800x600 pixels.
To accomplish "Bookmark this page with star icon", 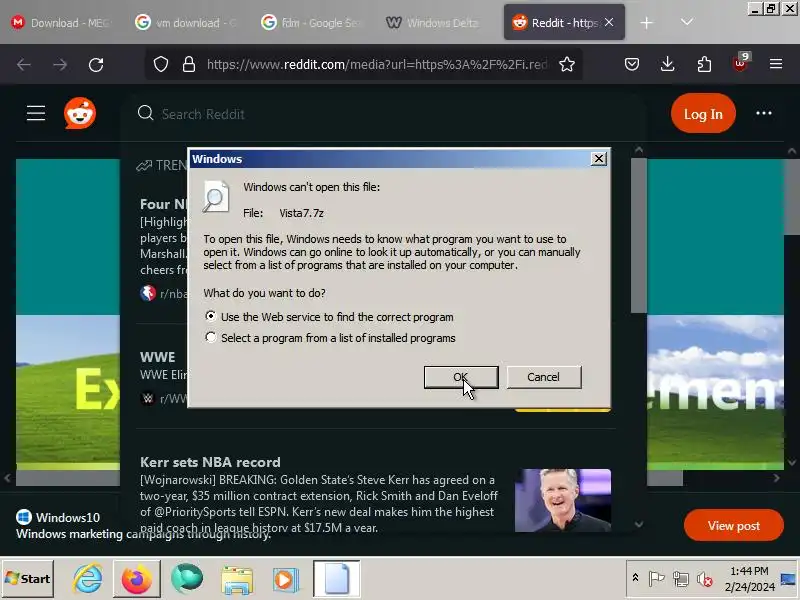I will pyautogui.click(x=567, y=64).
